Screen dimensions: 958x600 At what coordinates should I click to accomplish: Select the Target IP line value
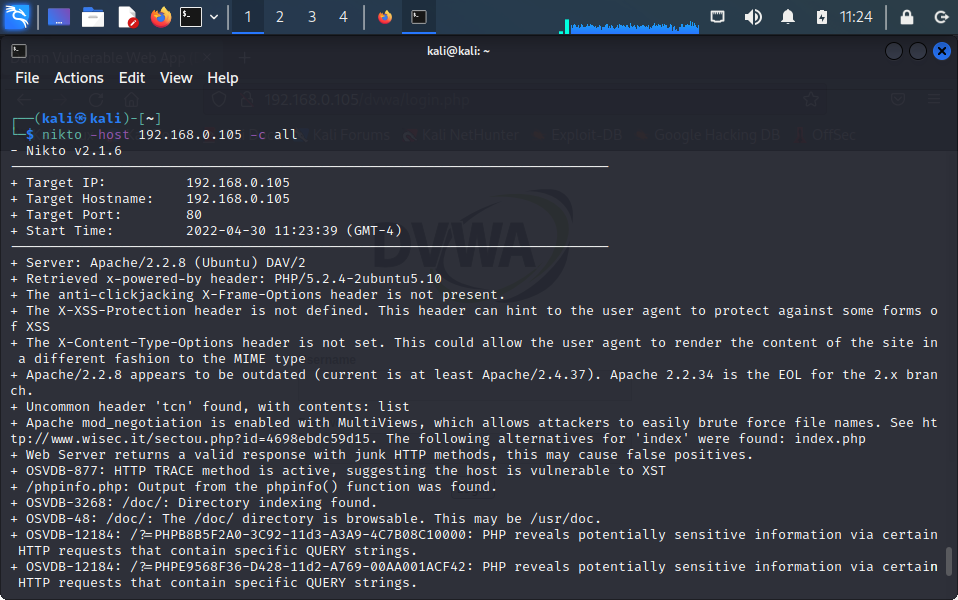tap(238, 183)
